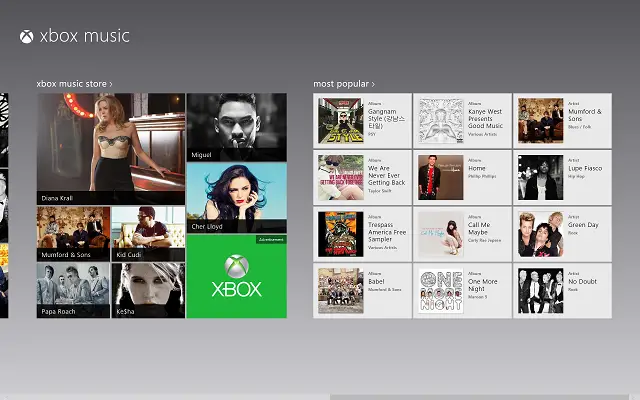Click the Mumford & Sons popular artist photo

pos(541,120)
